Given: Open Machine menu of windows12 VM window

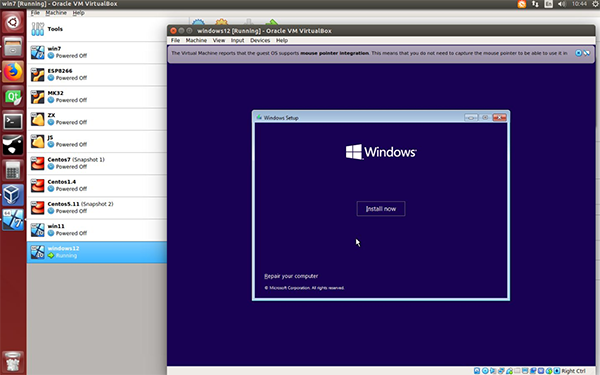Looking at the screenshot, I should point(196,40).
